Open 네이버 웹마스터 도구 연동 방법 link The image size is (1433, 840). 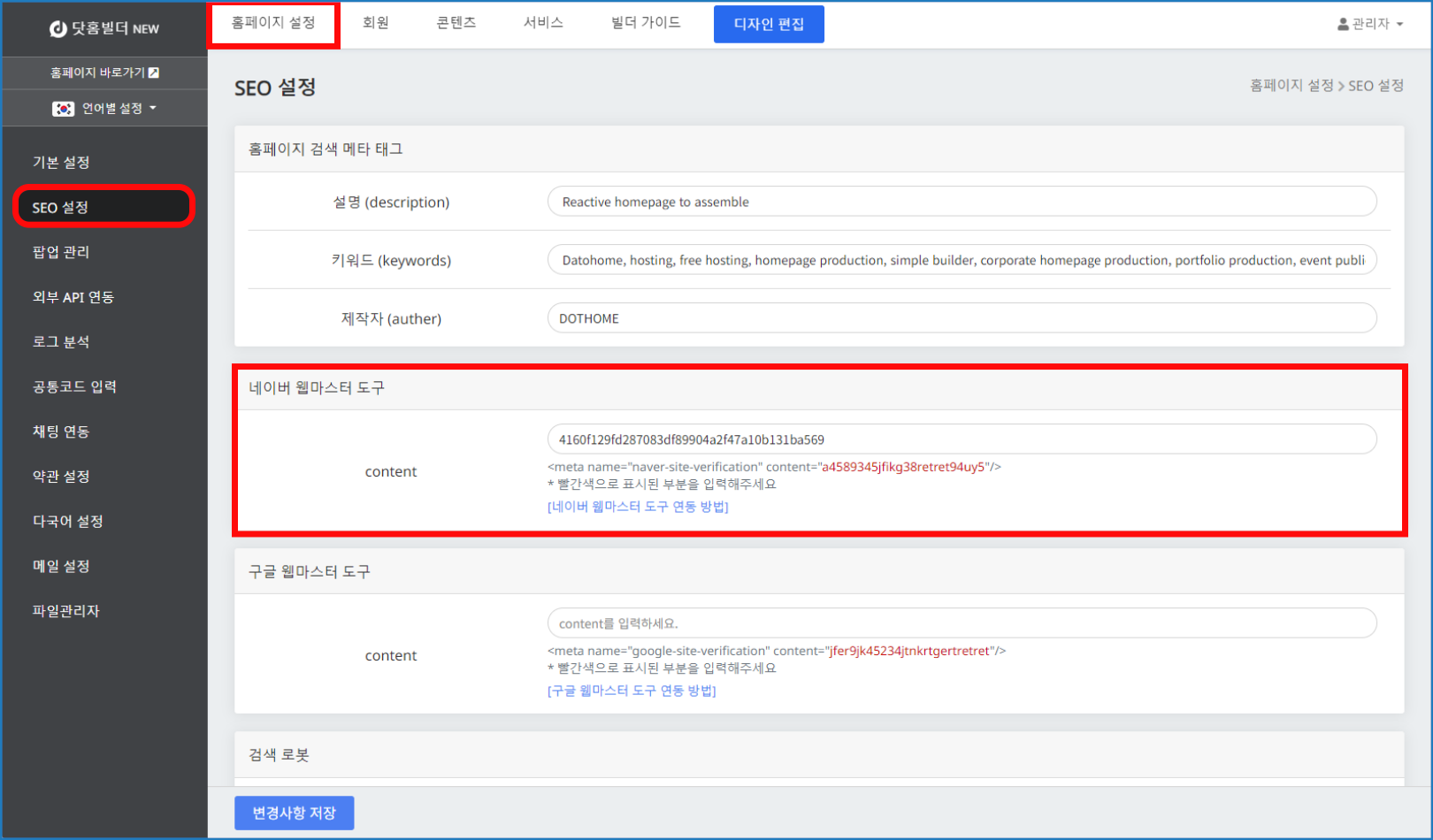(x=638, y=507)
